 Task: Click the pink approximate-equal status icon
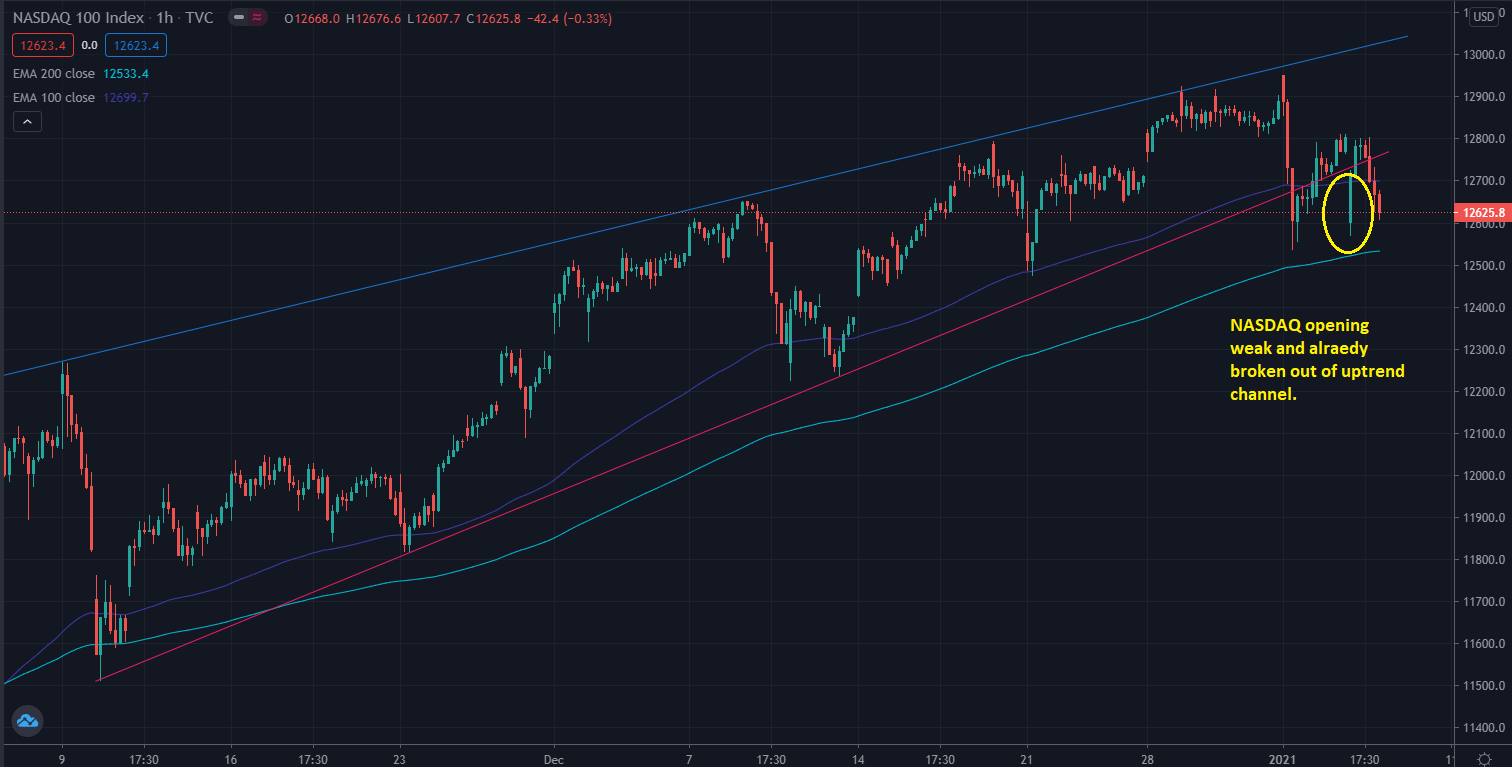click(257, 19)
